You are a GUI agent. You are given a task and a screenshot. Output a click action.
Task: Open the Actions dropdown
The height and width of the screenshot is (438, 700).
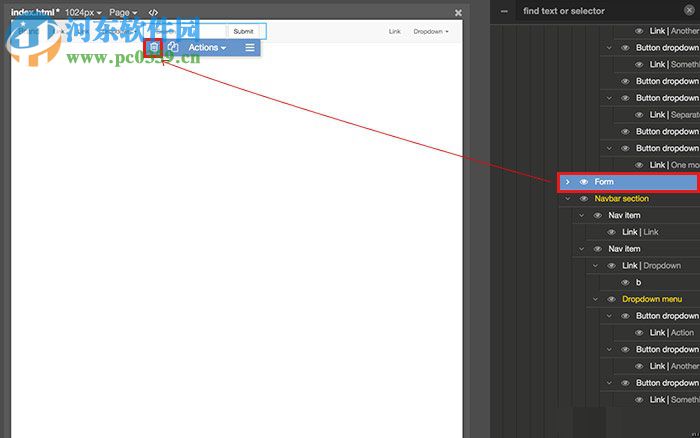coord(207,47)
